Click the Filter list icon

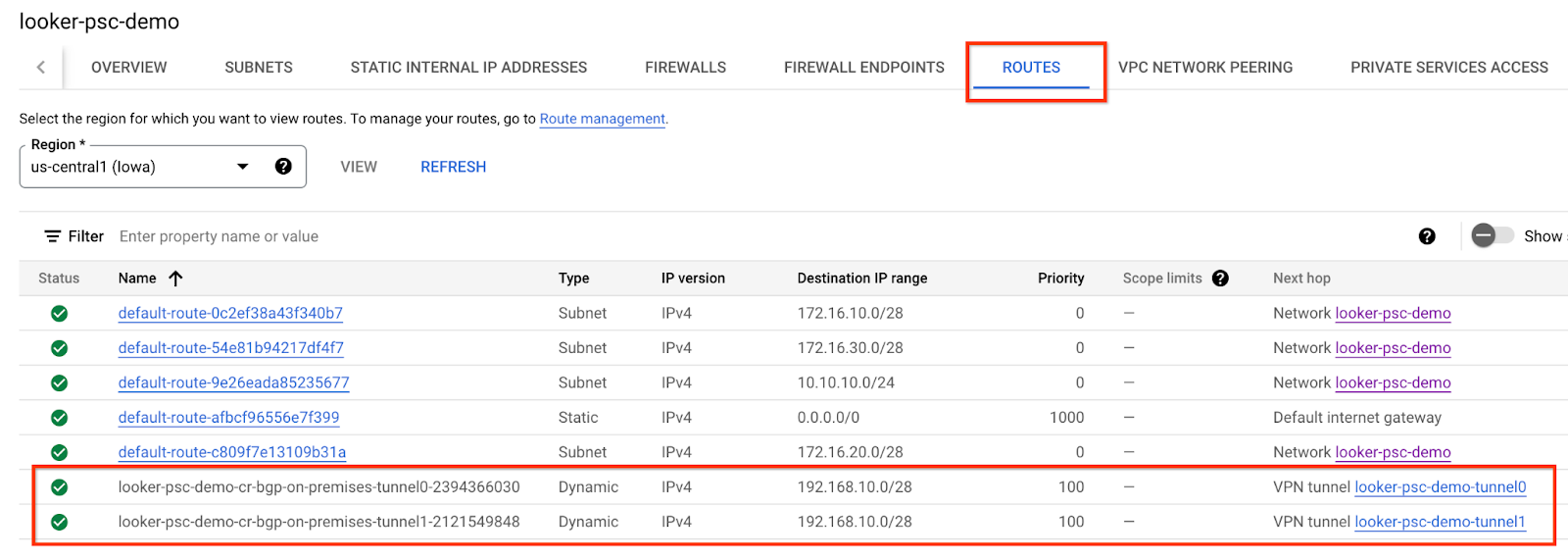click(x=53, y=236)
